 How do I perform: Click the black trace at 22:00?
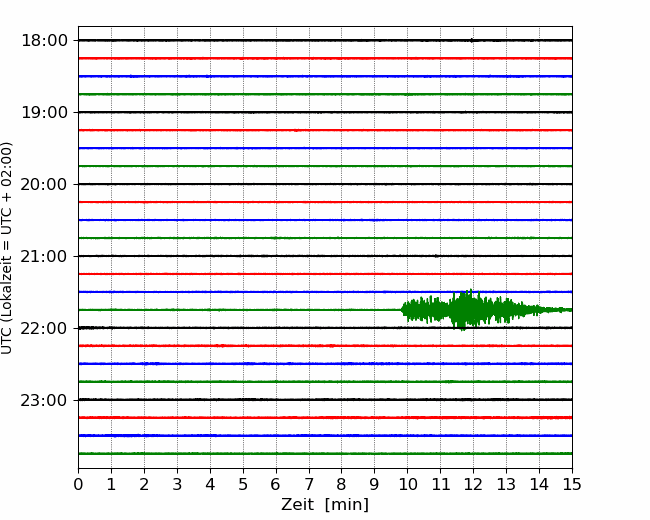click(x=325, y=328)
